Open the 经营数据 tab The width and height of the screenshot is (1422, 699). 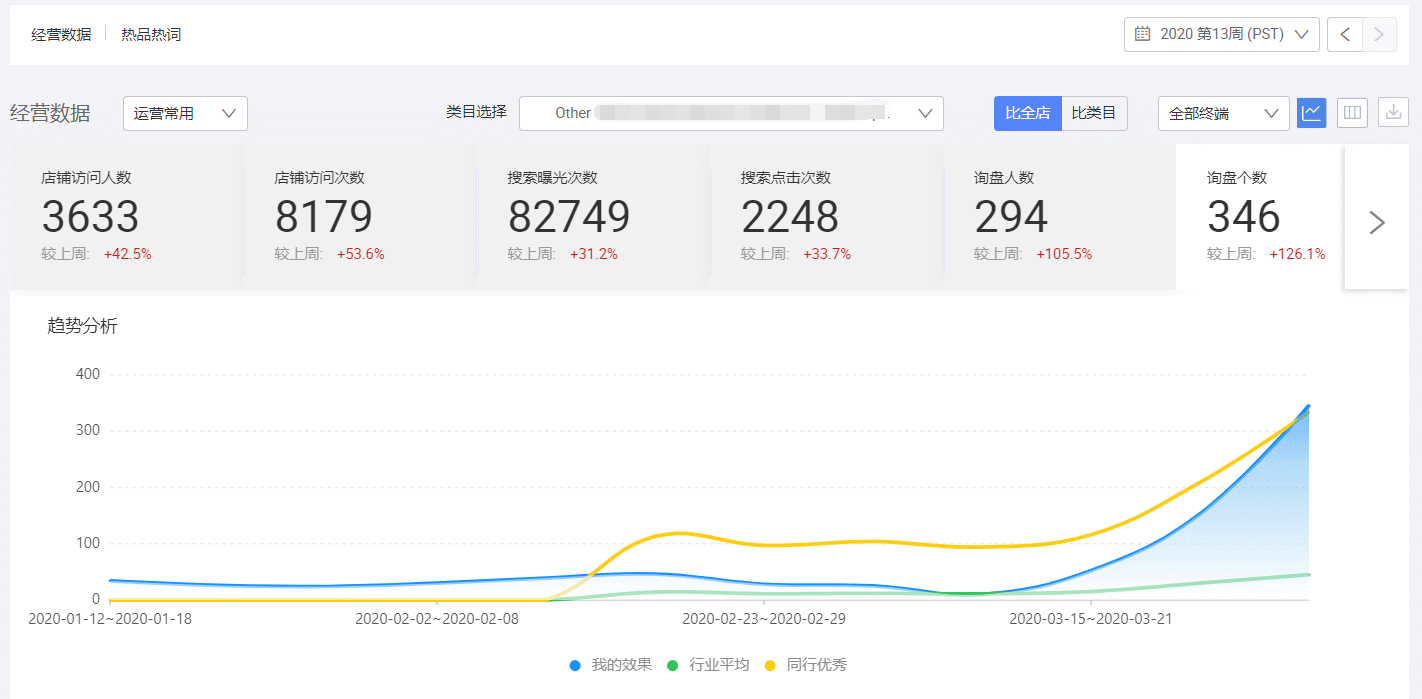click(61, 34)
